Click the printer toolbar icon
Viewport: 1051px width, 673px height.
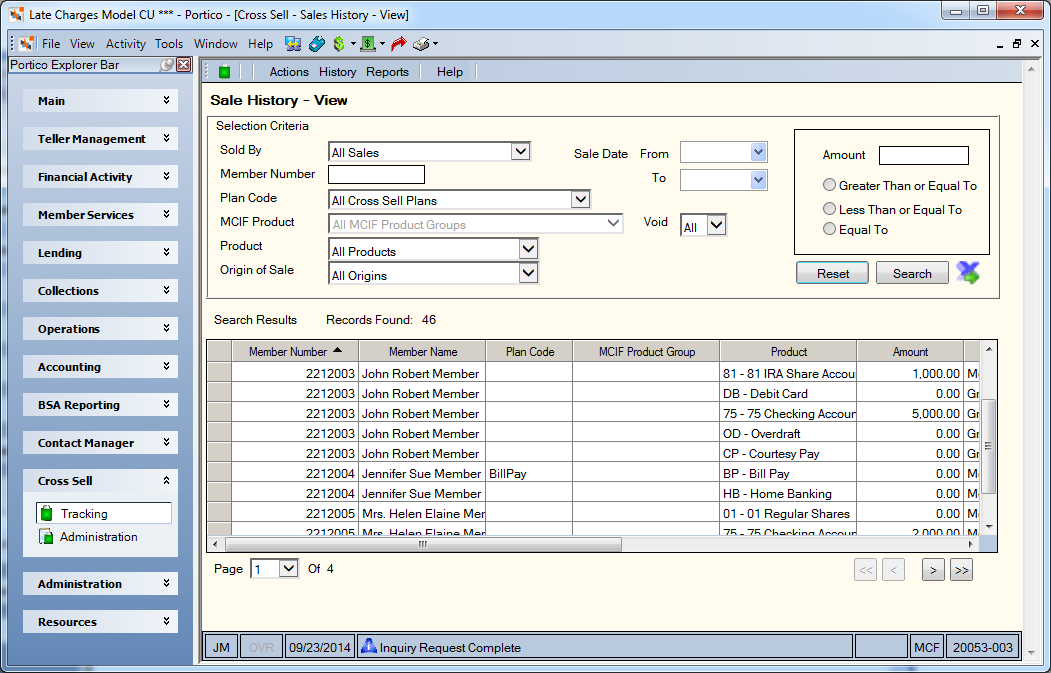pyautogui.click(x=421, y=44)
